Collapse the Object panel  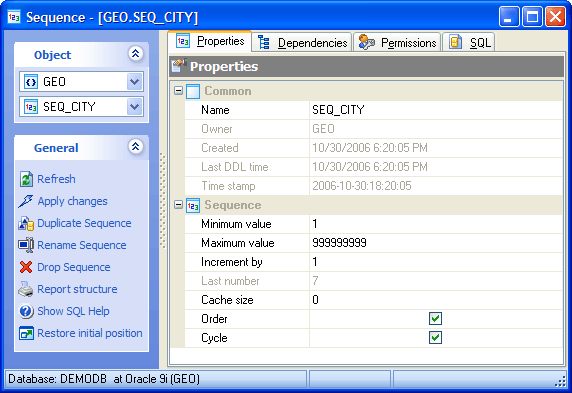tap(135, 54)
